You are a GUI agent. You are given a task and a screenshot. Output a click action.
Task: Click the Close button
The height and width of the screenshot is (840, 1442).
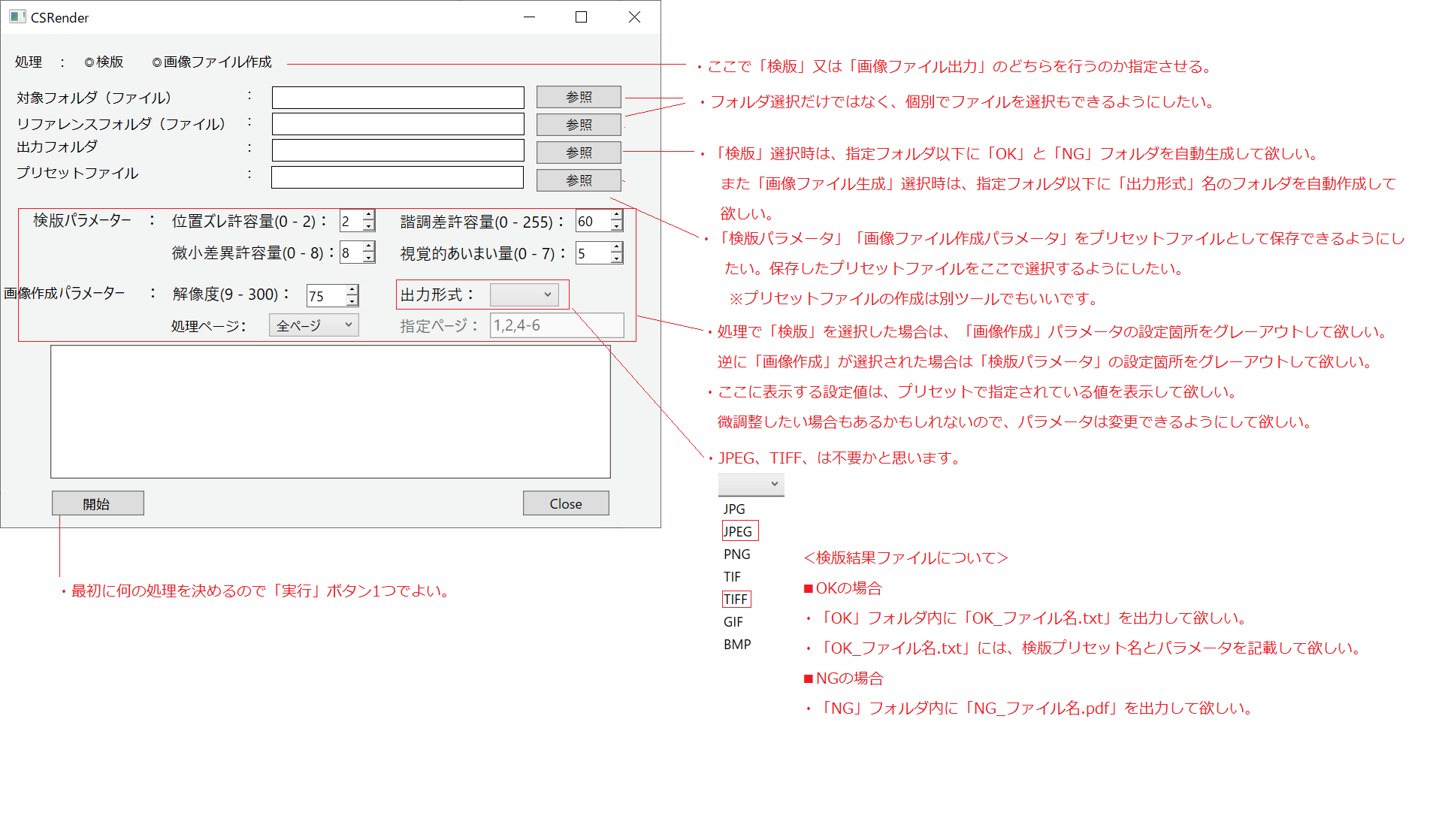coord(565,503)
